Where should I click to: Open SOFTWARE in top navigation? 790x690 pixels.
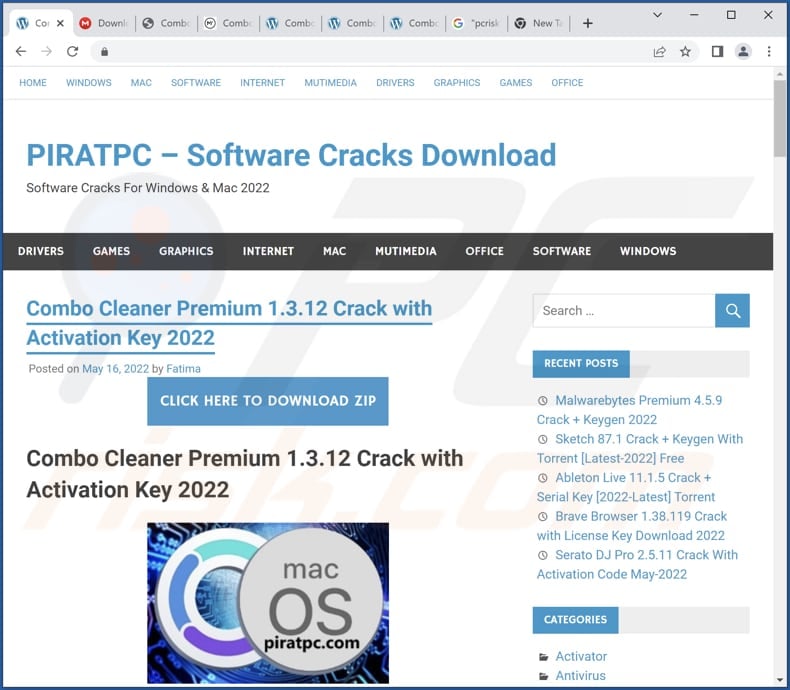[x=196, y=83]
